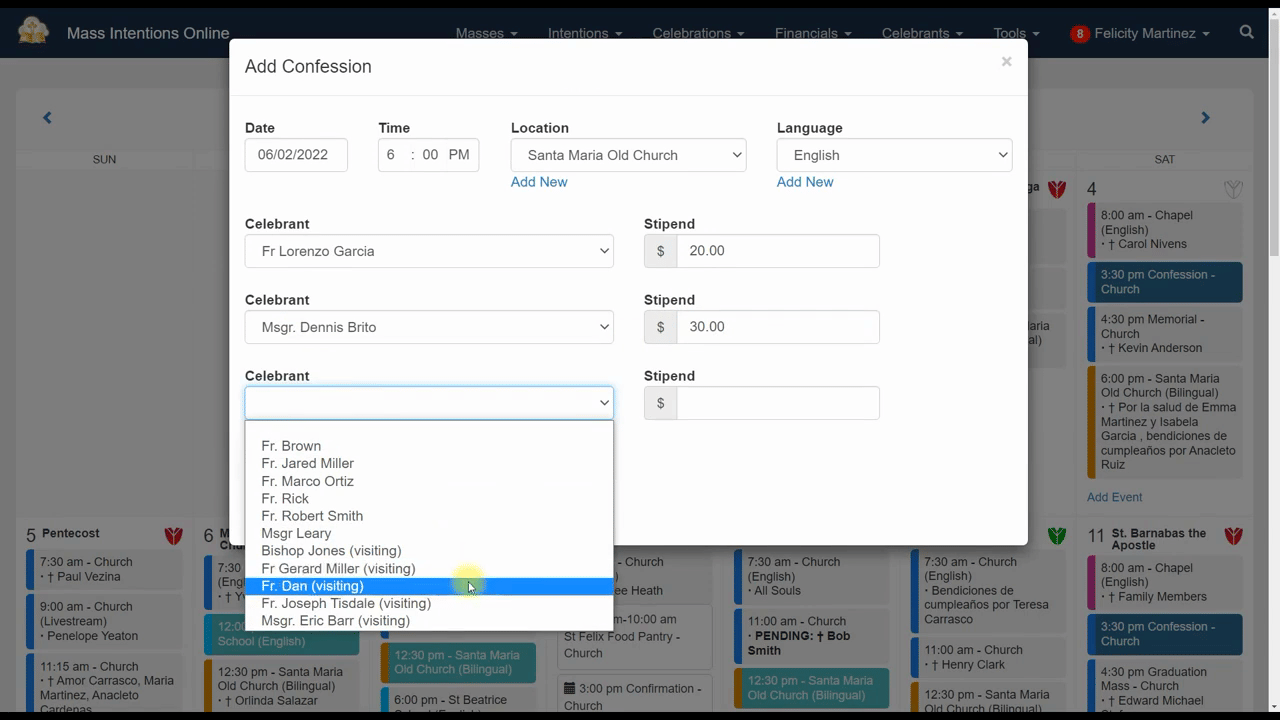The height and width of the screenshot is (720, 1280).
Task: Open 4:30 pm Graduation Mass event
Action: click(x=1165, y=686)
